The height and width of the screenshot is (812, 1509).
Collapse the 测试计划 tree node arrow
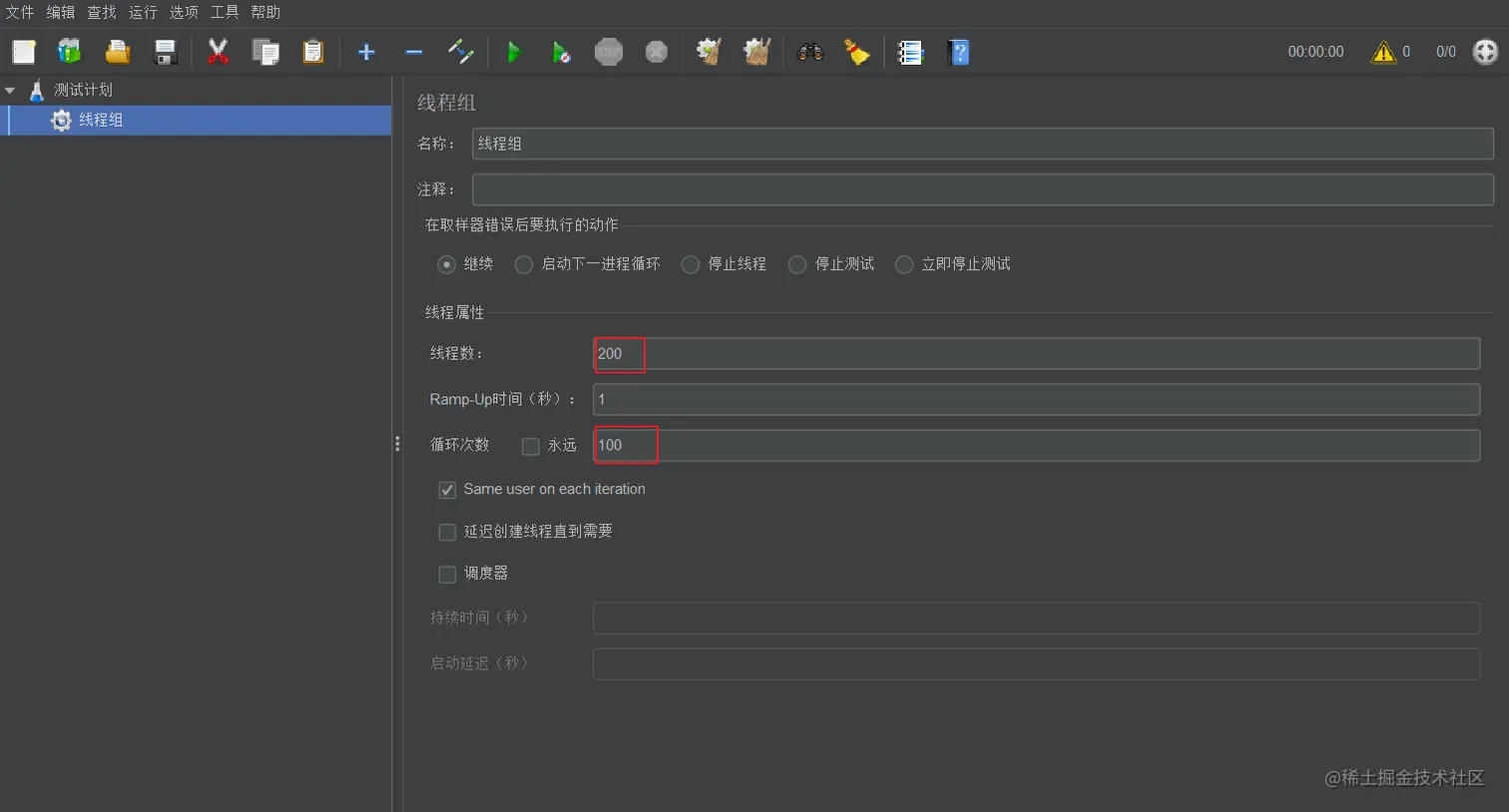10,90
